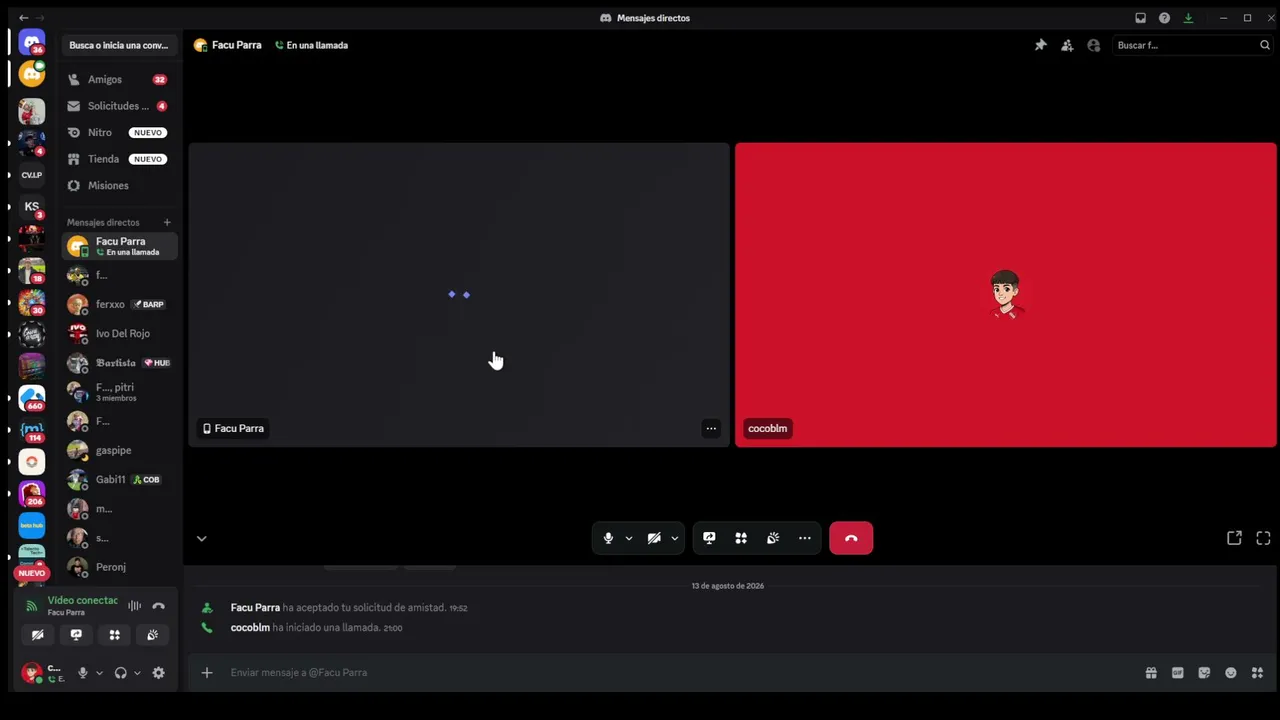Navigate back with the title bar arrow
Screen dimensions: 1280x720
click(x=24, y=18)
